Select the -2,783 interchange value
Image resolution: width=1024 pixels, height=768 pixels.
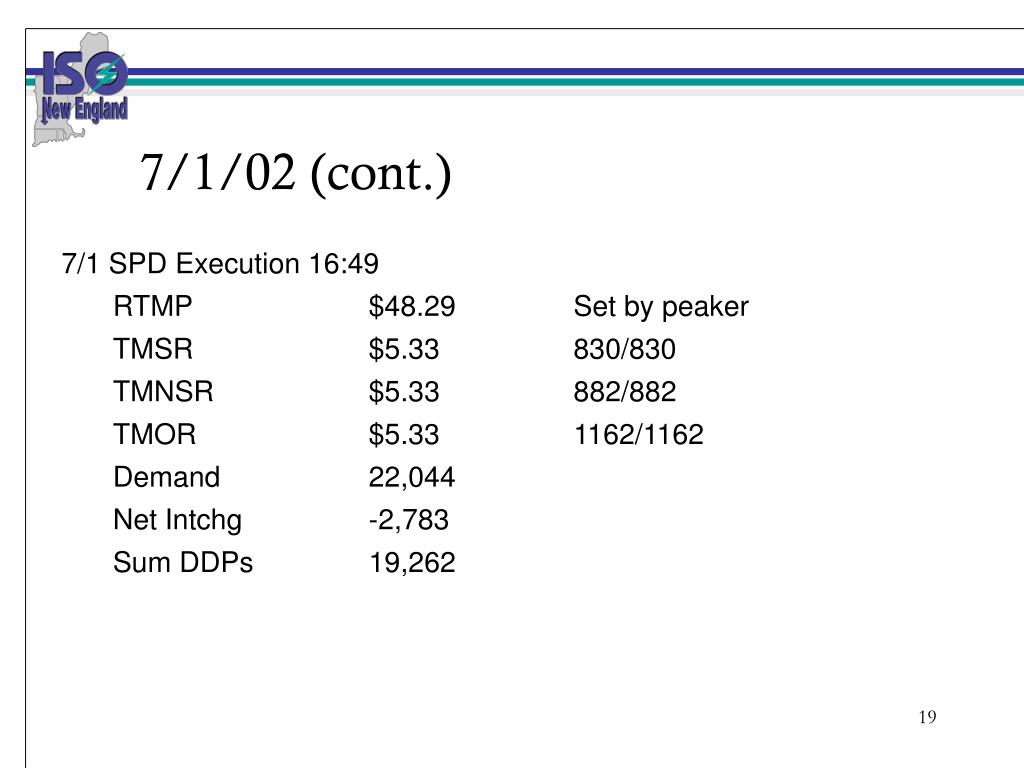(x=409, y=520)
